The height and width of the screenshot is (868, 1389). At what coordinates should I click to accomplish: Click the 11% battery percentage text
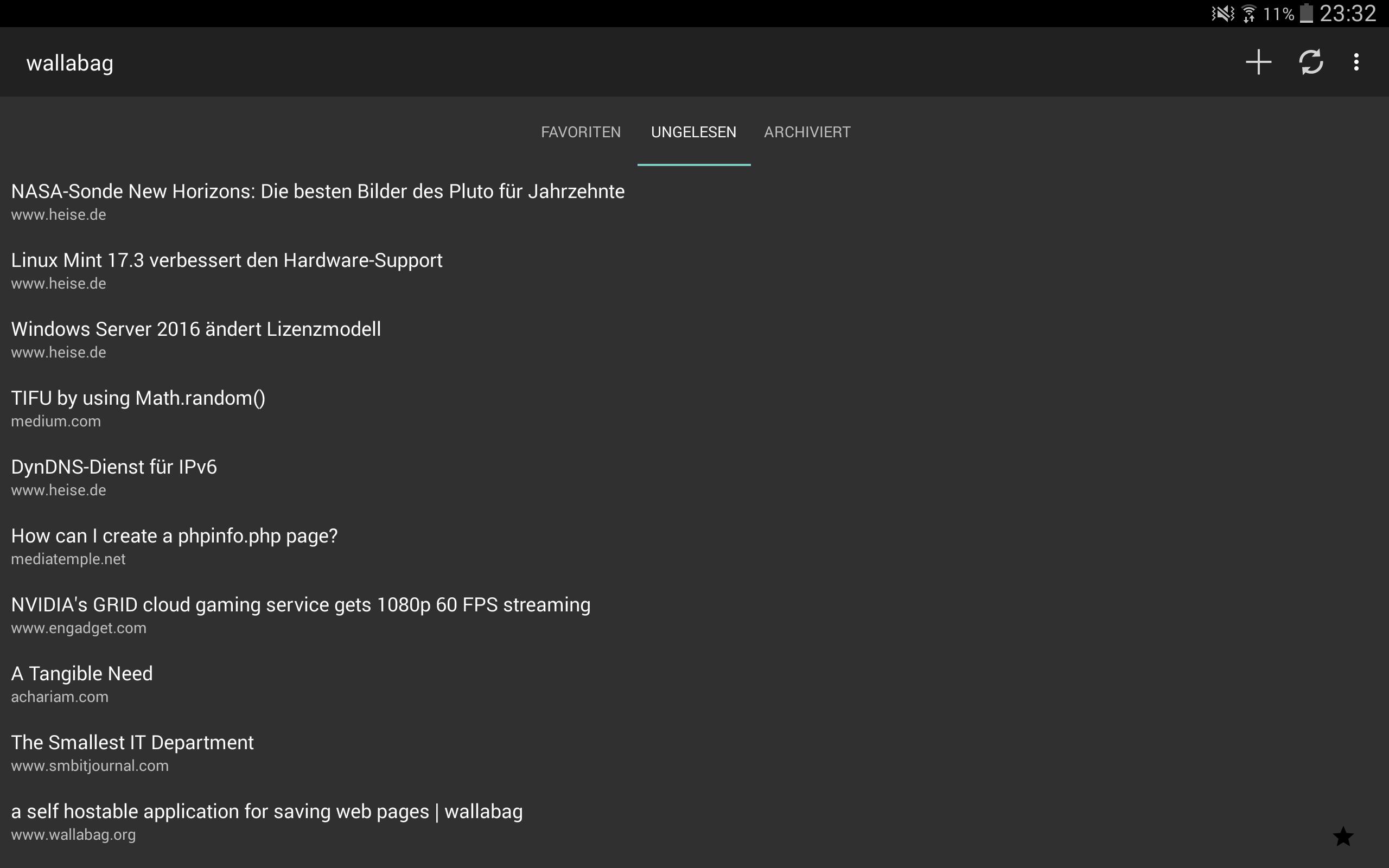coord(1278,14)
